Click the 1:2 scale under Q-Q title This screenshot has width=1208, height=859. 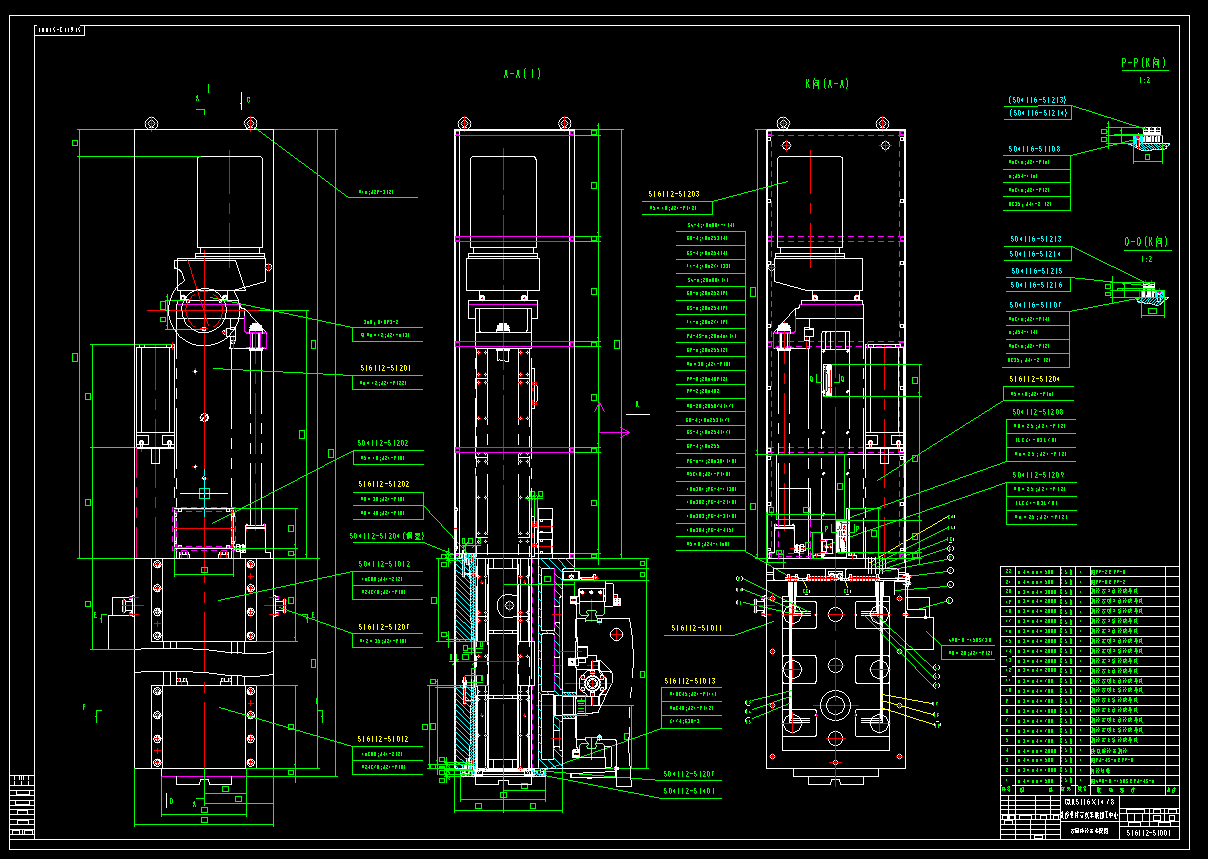pos(1146,258)
